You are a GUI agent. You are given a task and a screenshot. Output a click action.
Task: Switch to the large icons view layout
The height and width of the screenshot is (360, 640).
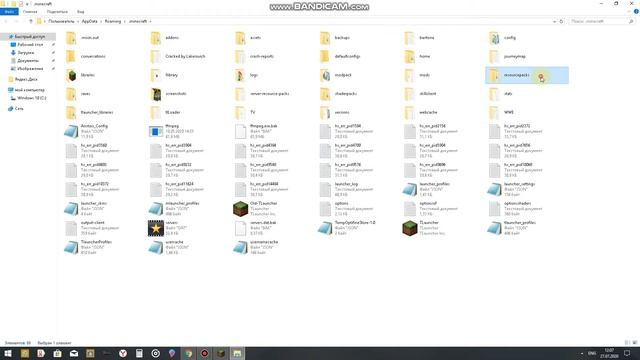634,343
